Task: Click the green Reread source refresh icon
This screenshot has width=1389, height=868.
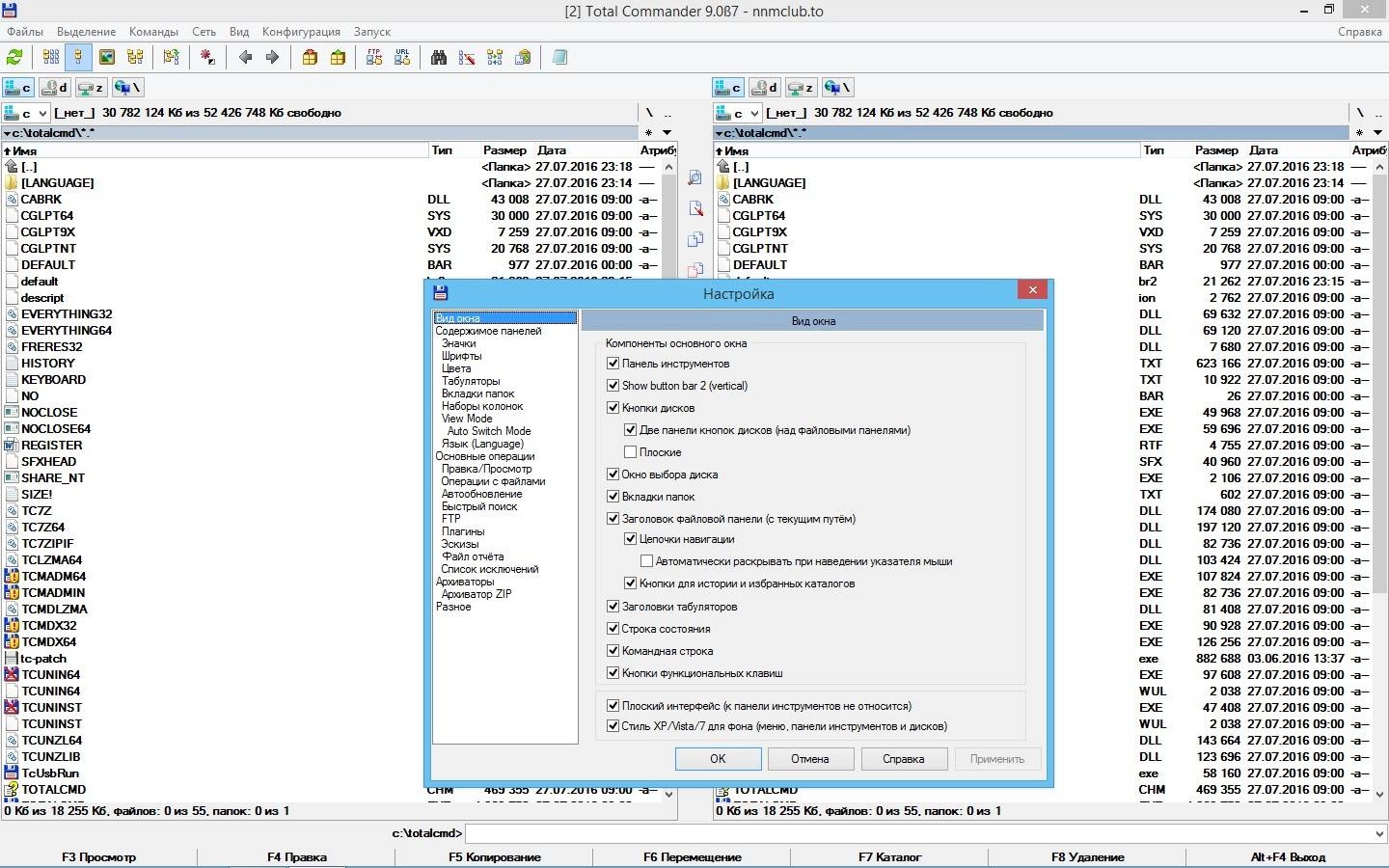Action: (14, 57)
